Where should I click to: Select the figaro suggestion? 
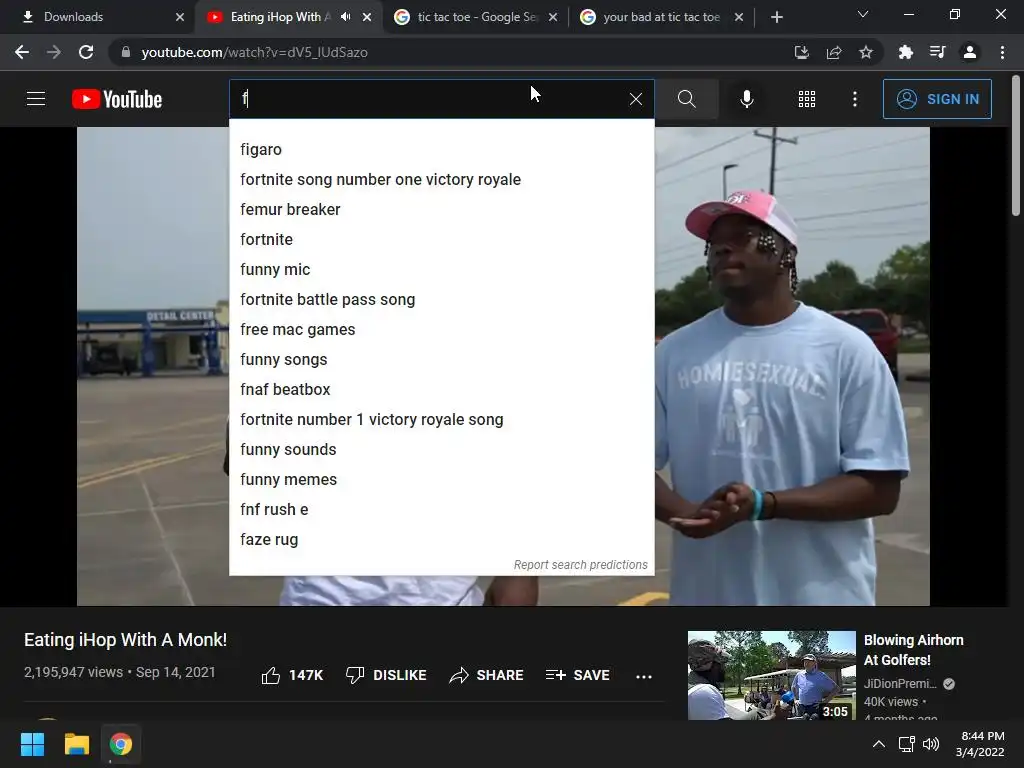click(x=441, y=150)
